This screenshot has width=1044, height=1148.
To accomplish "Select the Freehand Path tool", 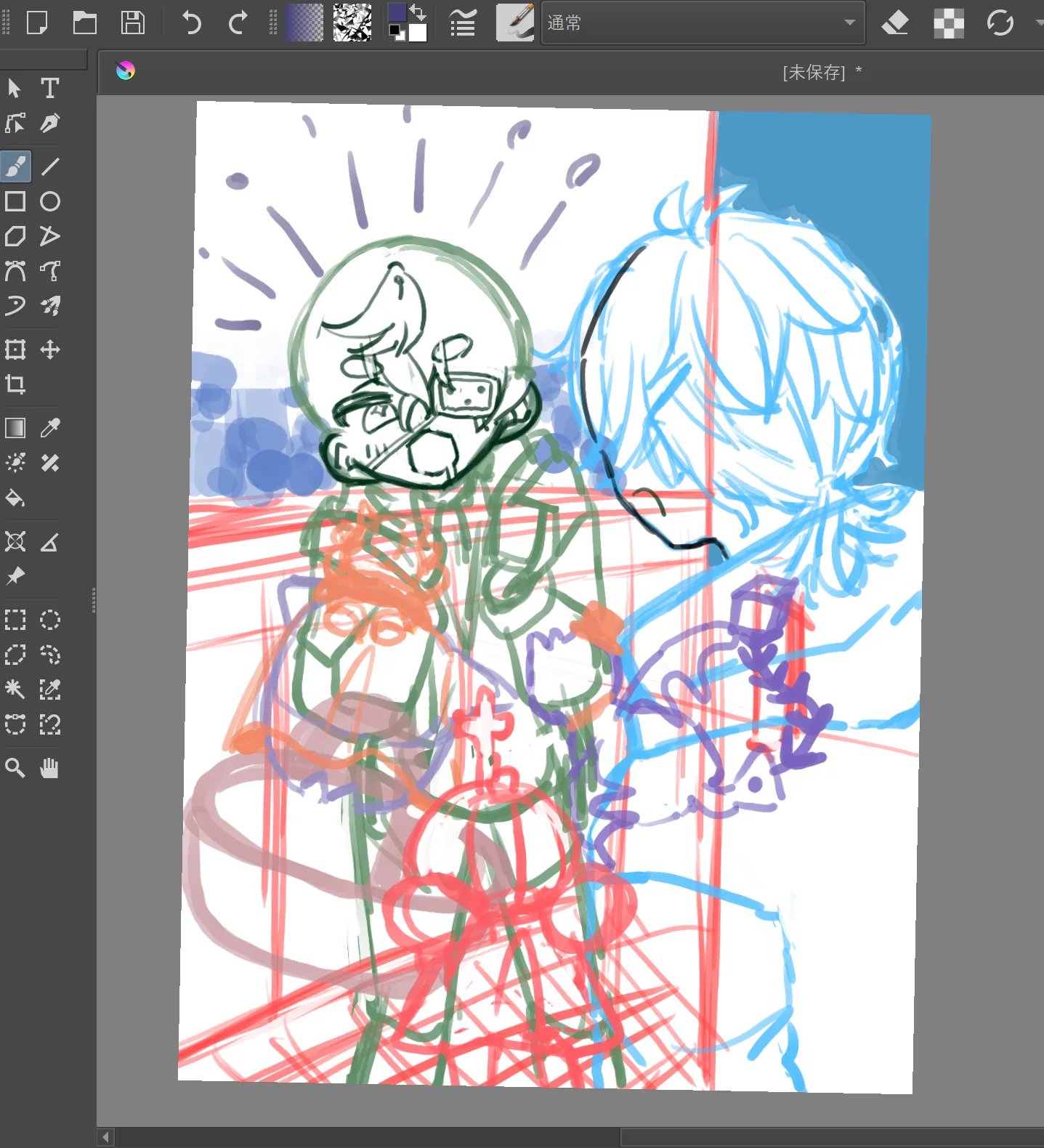I will click(x=50, y=271).
